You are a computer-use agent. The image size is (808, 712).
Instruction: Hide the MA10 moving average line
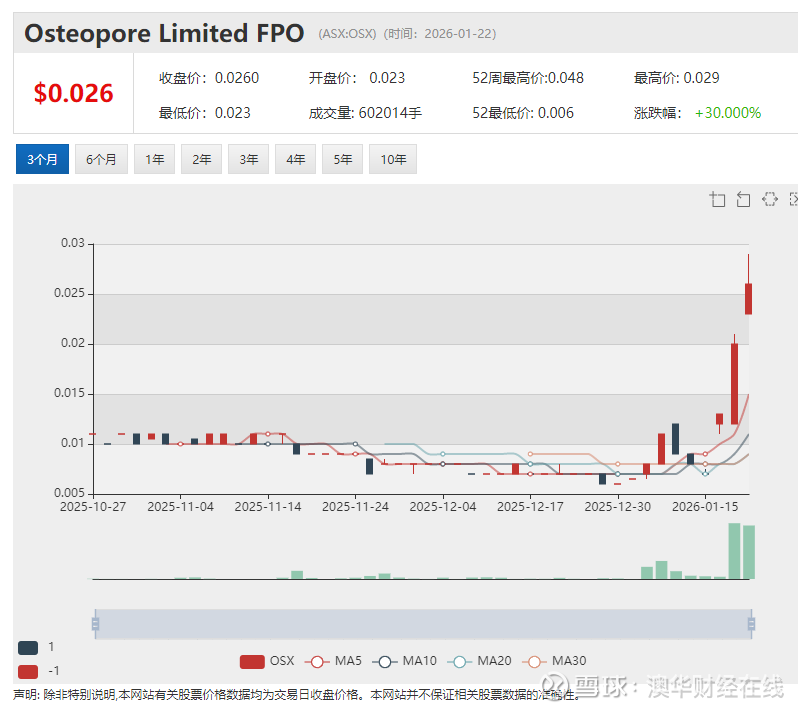[405, 661]
